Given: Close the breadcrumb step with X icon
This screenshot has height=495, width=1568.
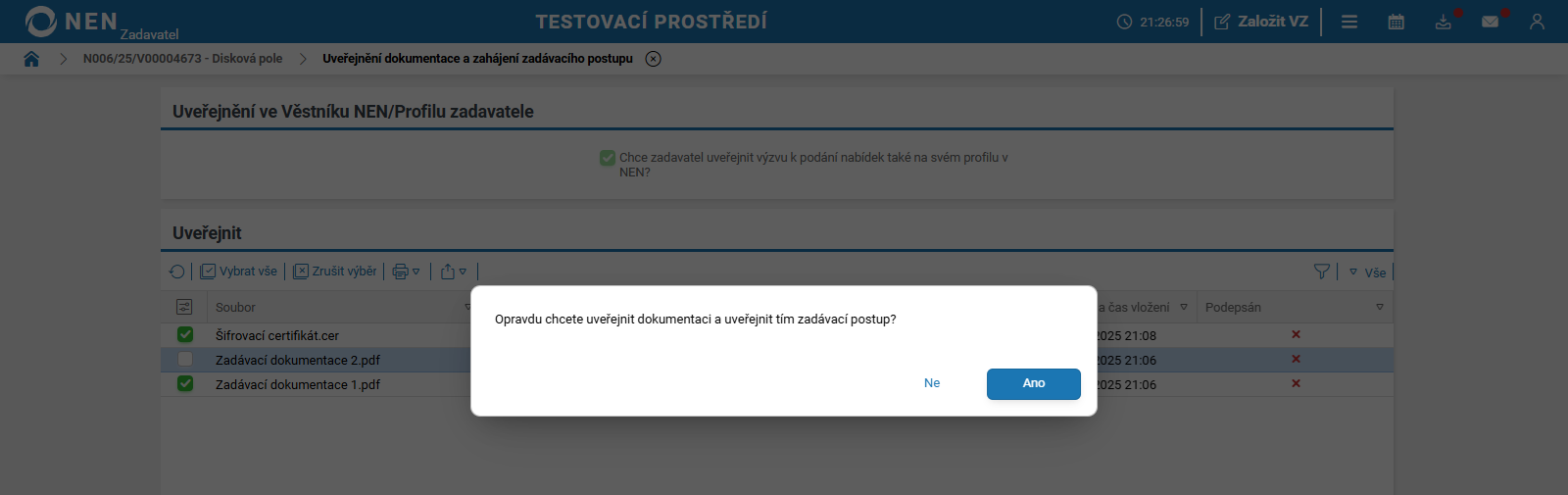Looking at the screenshot, I should 654,59.
